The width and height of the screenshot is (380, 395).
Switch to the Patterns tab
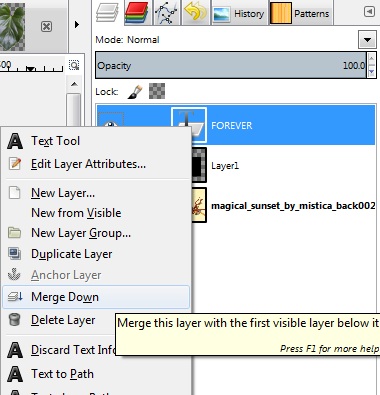301,13
